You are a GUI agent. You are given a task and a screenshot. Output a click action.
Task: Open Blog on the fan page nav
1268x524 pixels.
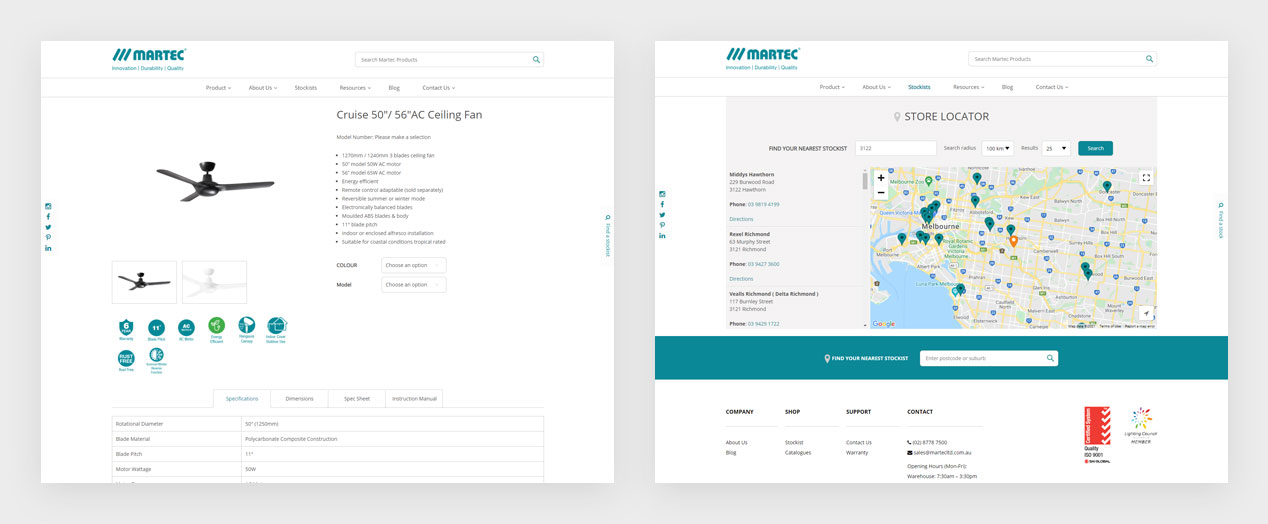point(394,88)
